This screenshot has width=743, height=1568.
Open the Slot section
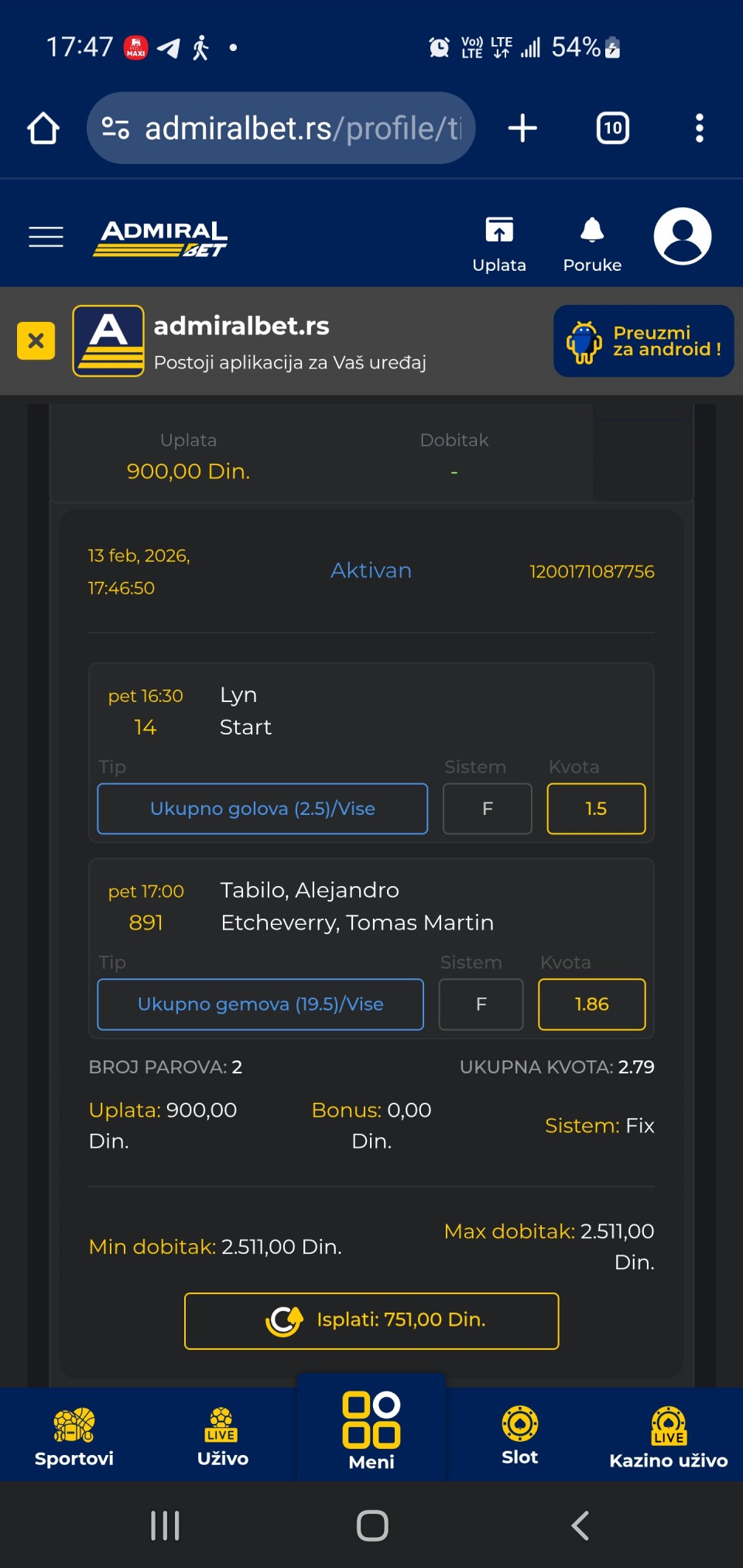pyautogui.click(x=519, y=1437)
